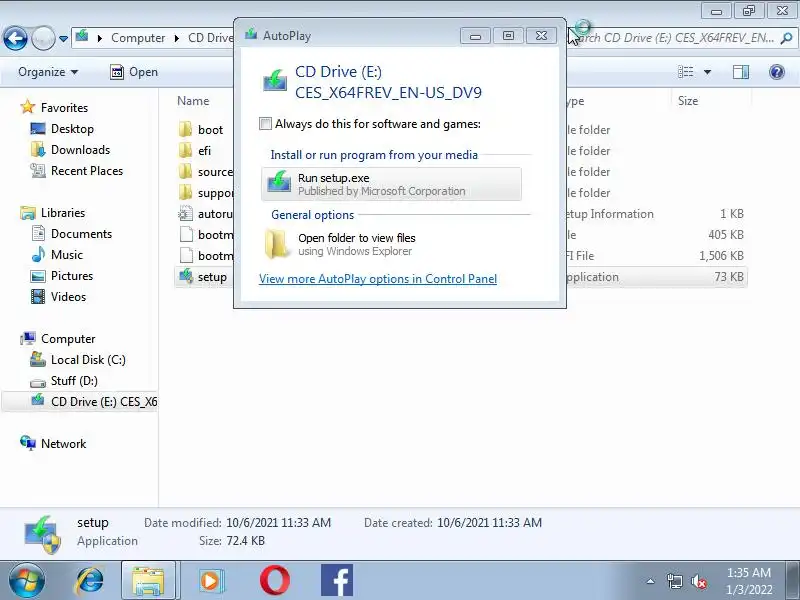Screen dimensions: 800x600
Task: Open Windows Media Player from the taskbar
Action: [211, 581]
